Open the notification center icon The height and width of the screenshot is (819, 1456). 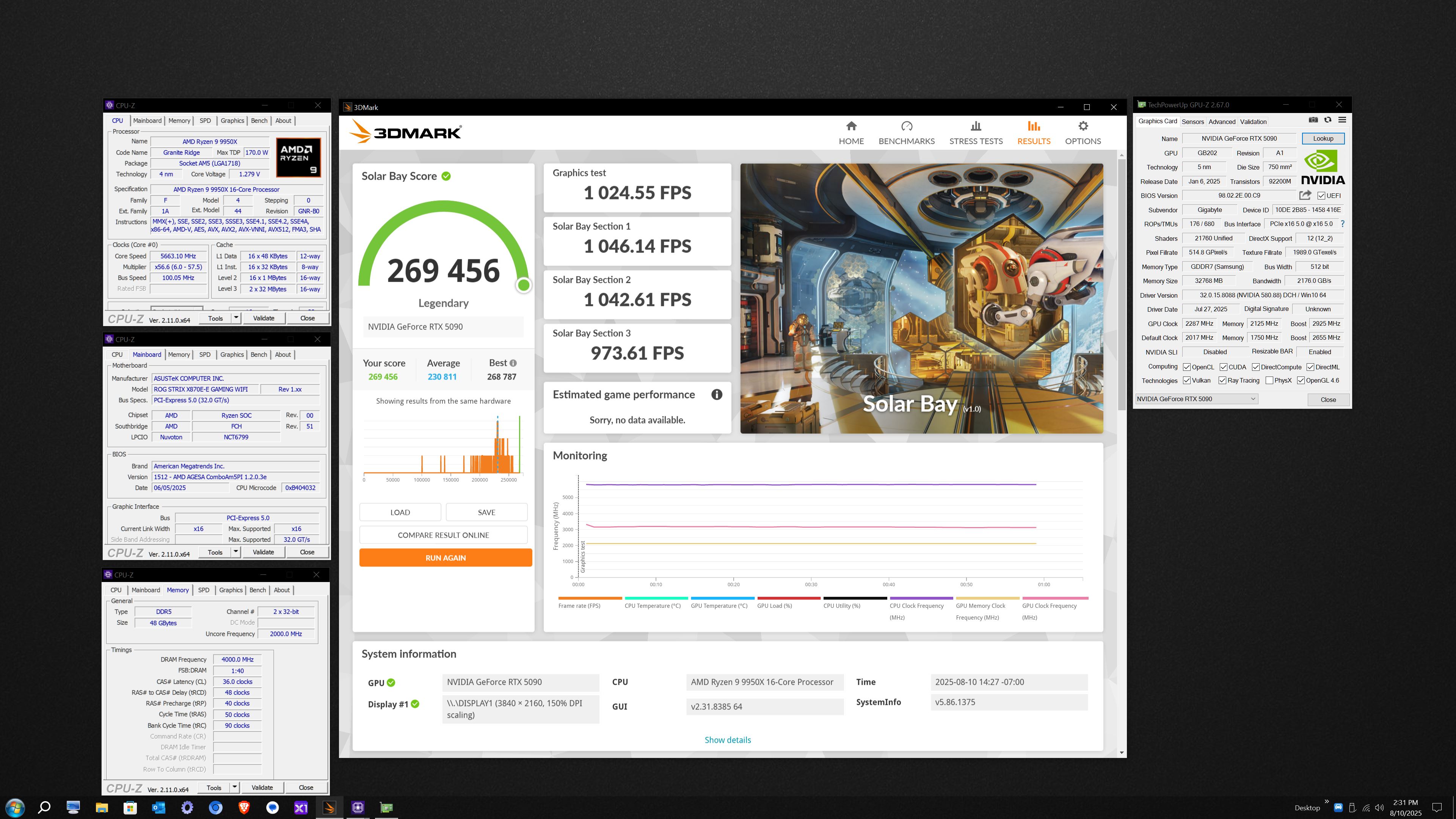[x=1437, y=807]
